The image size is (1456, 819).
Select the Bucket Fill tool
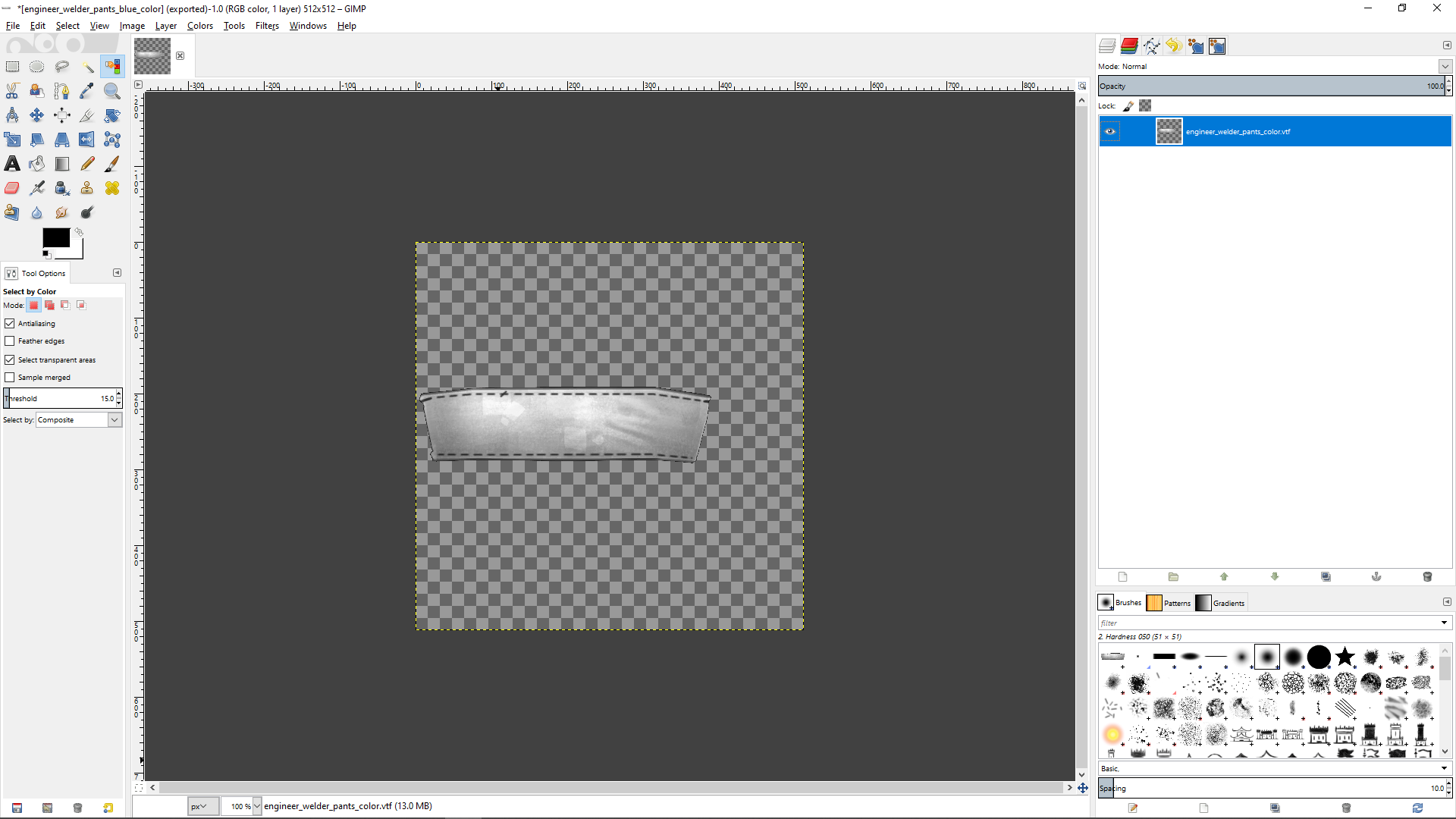(x=37, y=164)
